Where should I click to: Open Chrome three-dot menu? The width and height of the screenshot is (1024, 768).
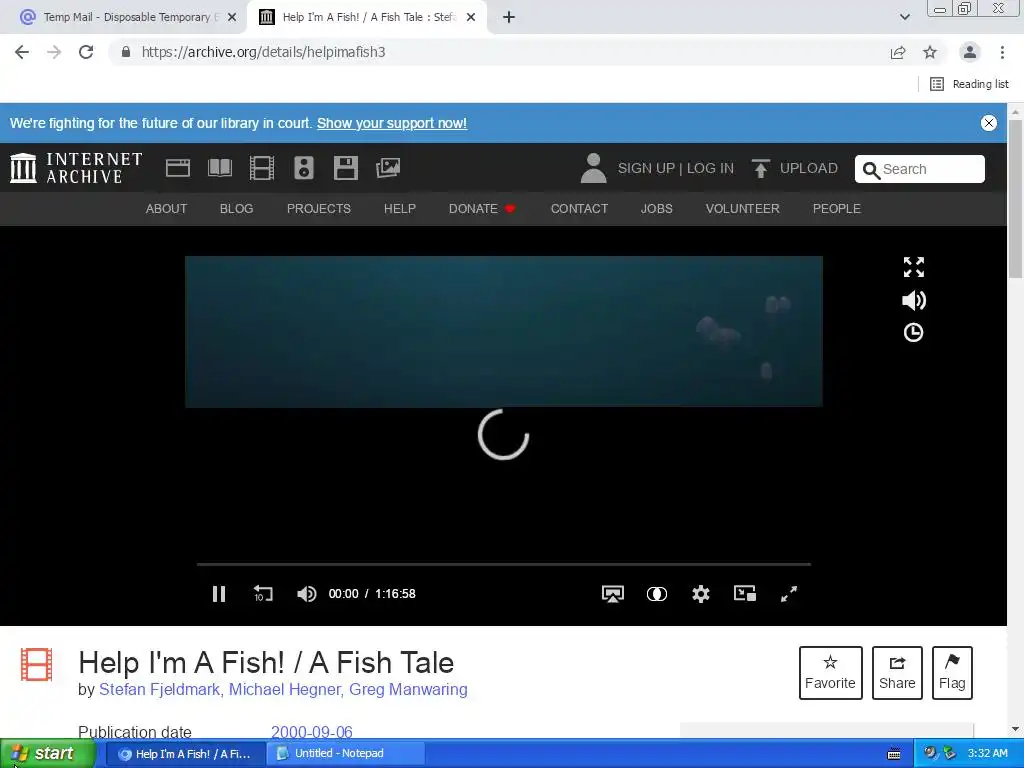[1002, 52]
